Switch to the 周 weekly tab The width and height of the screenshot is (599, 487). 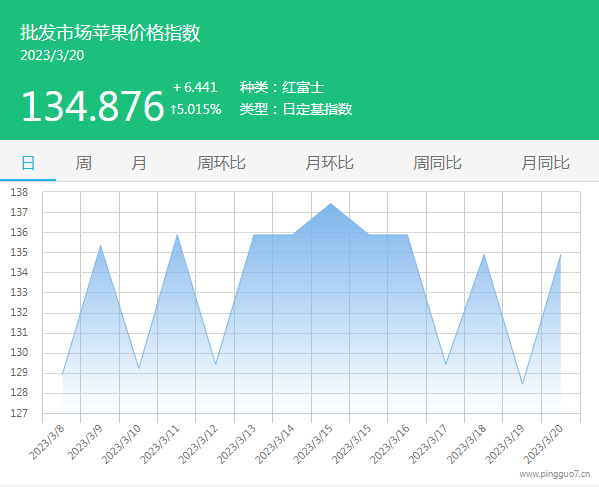tap(83, 163)
